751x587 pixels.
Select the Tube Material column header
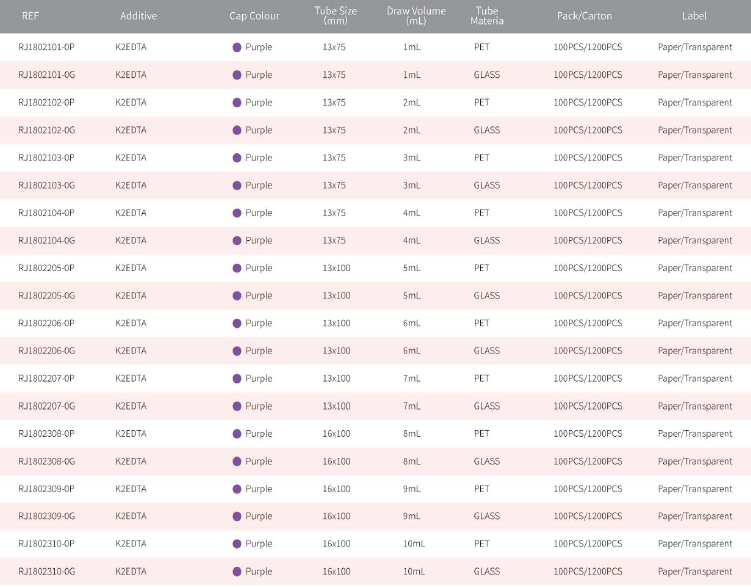click(487, 16)
